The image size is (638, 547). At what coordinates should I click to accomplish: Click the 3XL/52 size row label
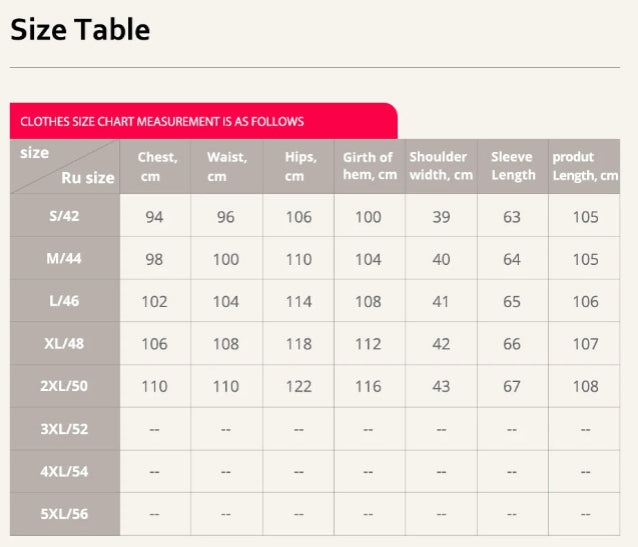[x=65, y=429]
